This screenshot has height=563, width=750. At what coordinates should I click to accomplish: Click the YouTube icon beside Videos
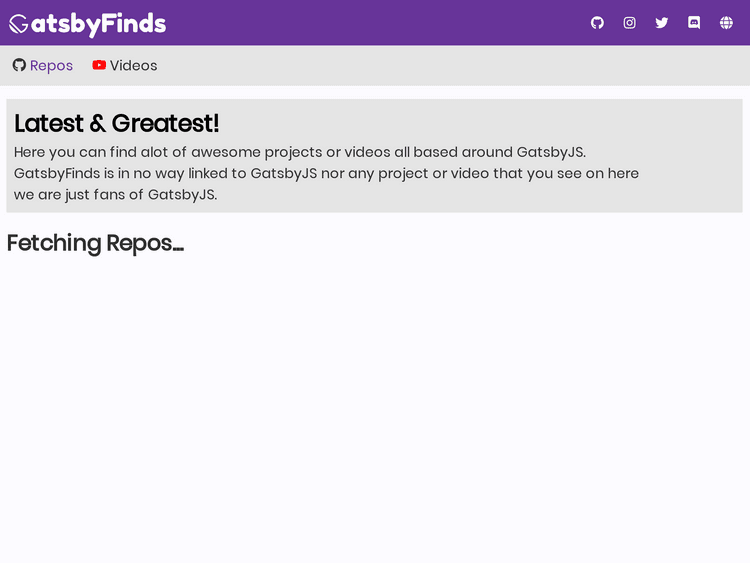click(99, 65)
